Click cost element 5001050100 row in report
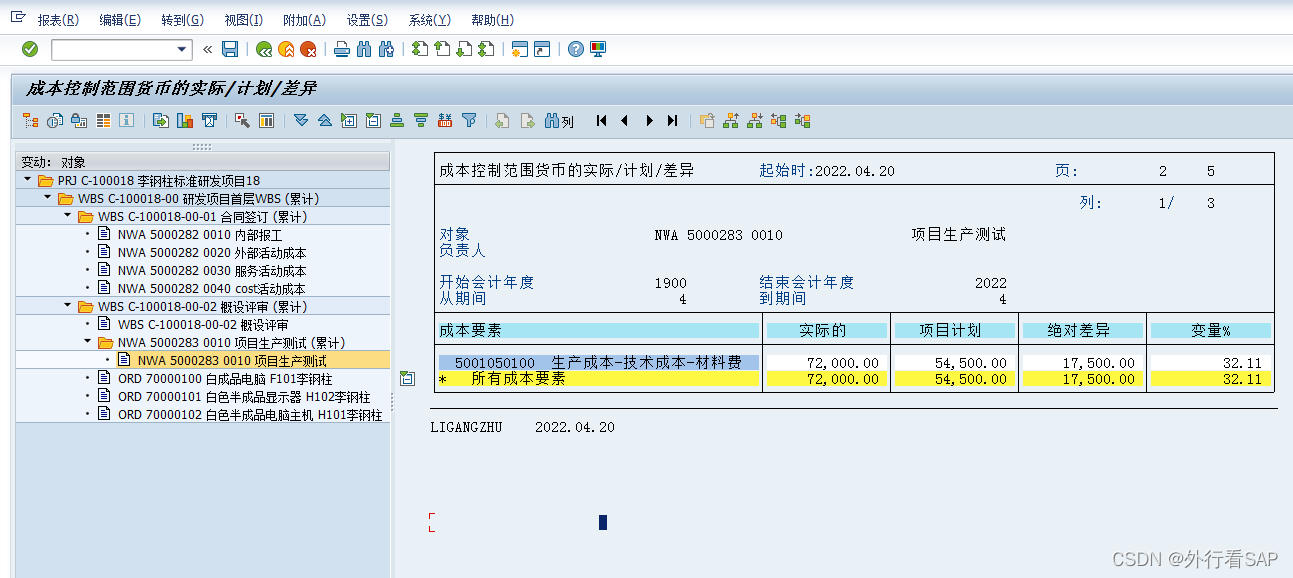 pos(598,362)
